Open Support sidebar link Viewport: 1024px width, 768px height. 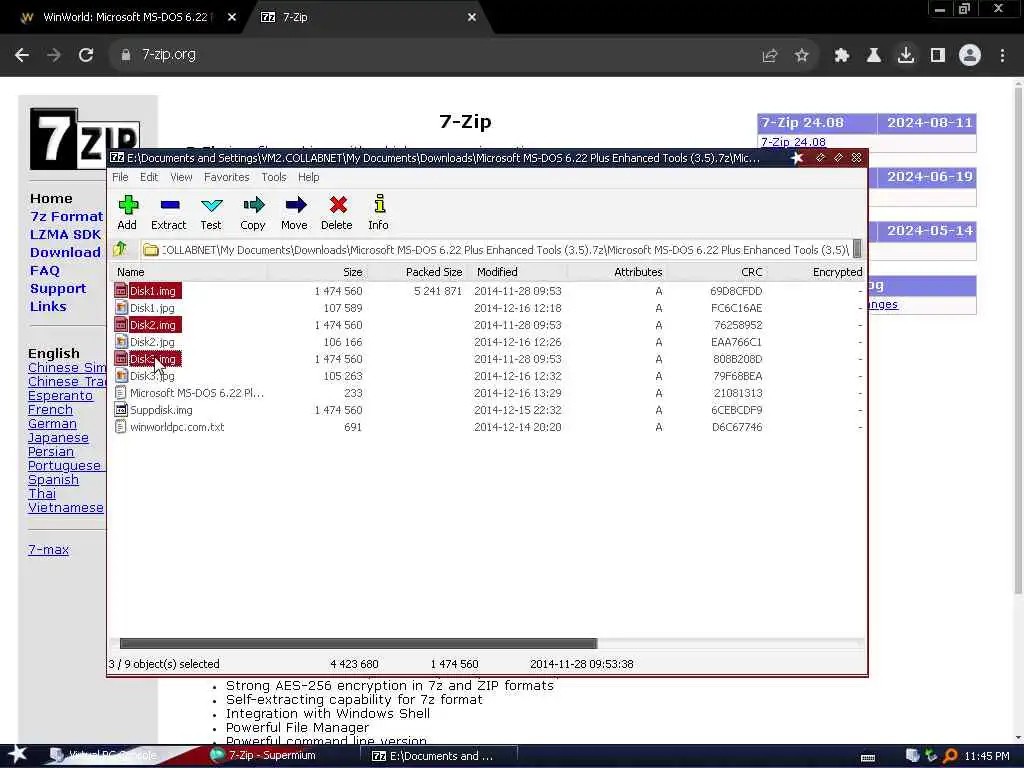click(57, 289)
